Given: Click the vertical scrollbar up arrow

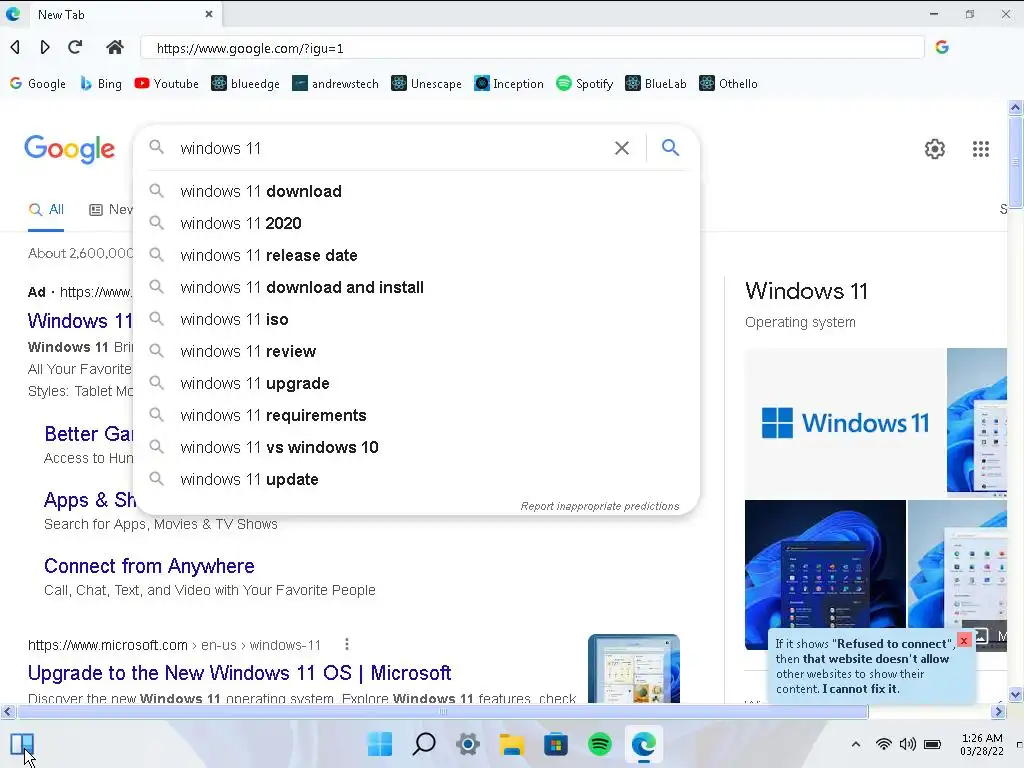Looking at the screenshot, I should 1015,107.
